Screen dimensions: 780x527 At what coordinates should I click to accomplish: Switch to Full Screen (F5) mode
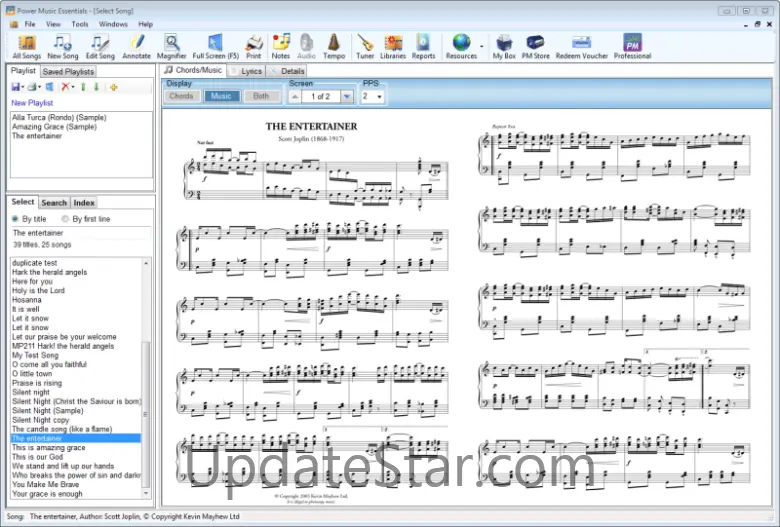pos(215,47)
